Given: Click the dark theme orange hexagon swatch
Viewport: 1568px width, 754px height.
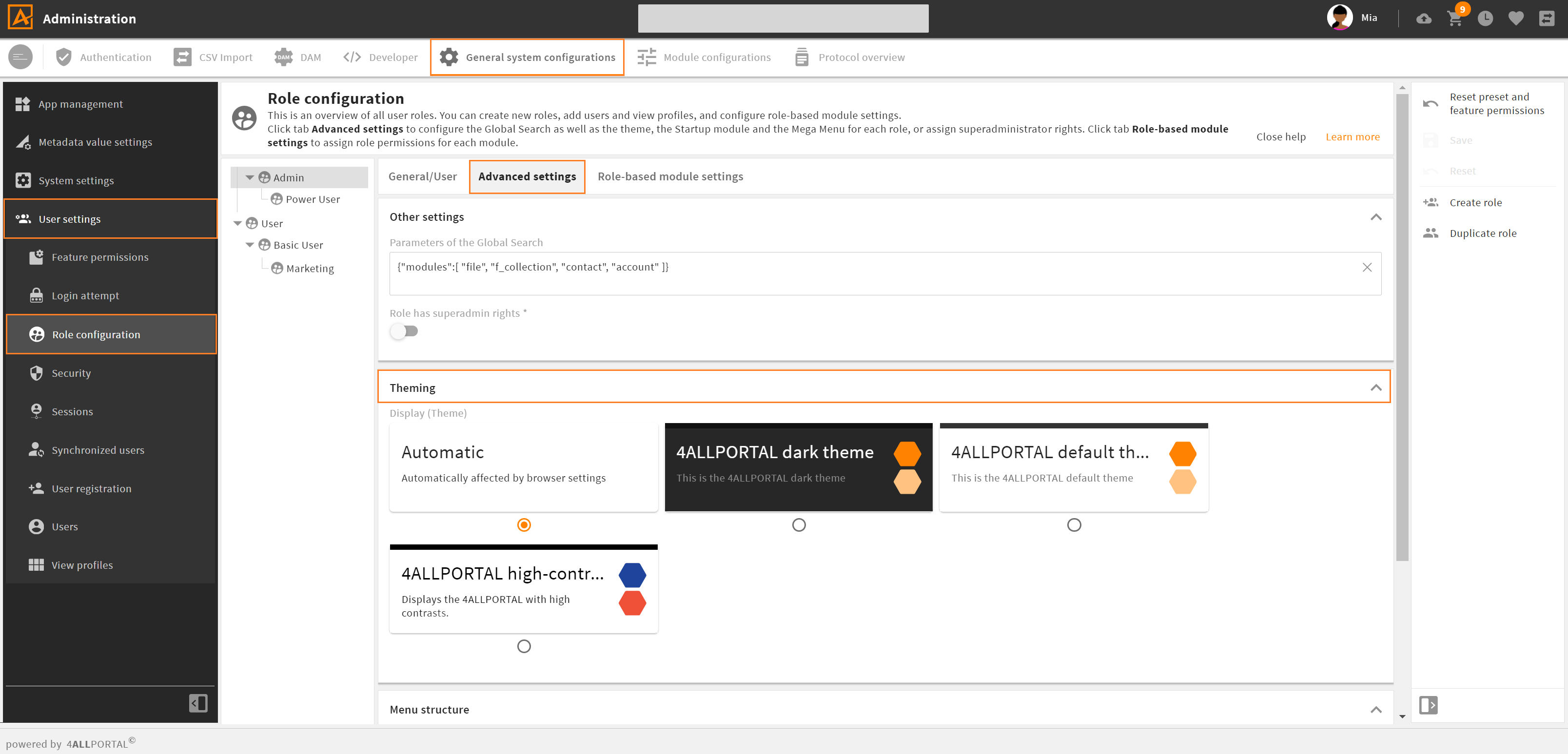Looking at the screenshot, I should point(907,453).
